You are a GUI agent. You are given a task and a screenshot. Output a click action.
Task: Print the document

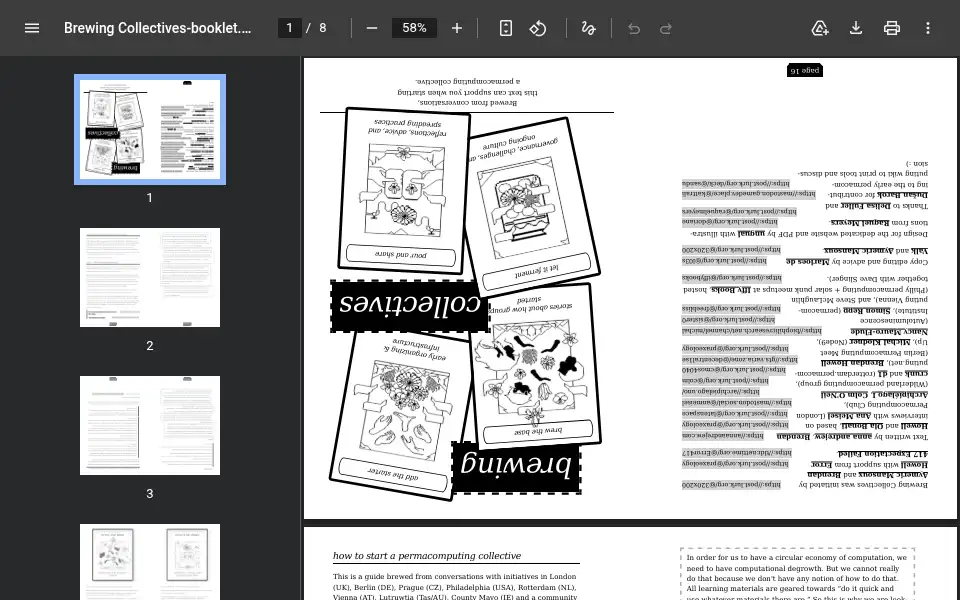891,28
